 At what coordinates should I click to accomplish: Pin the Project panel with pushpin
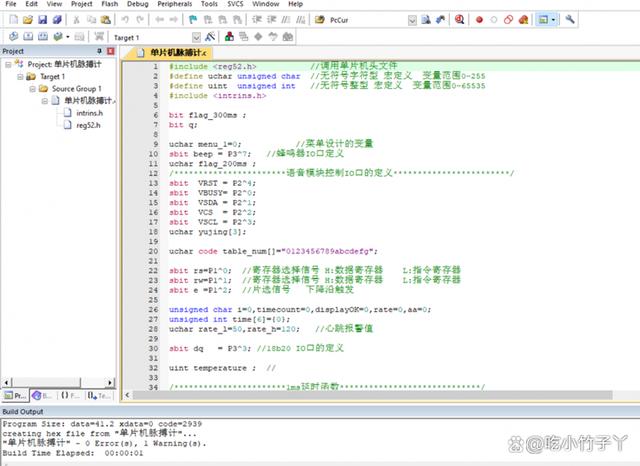(x=99, y=51)
